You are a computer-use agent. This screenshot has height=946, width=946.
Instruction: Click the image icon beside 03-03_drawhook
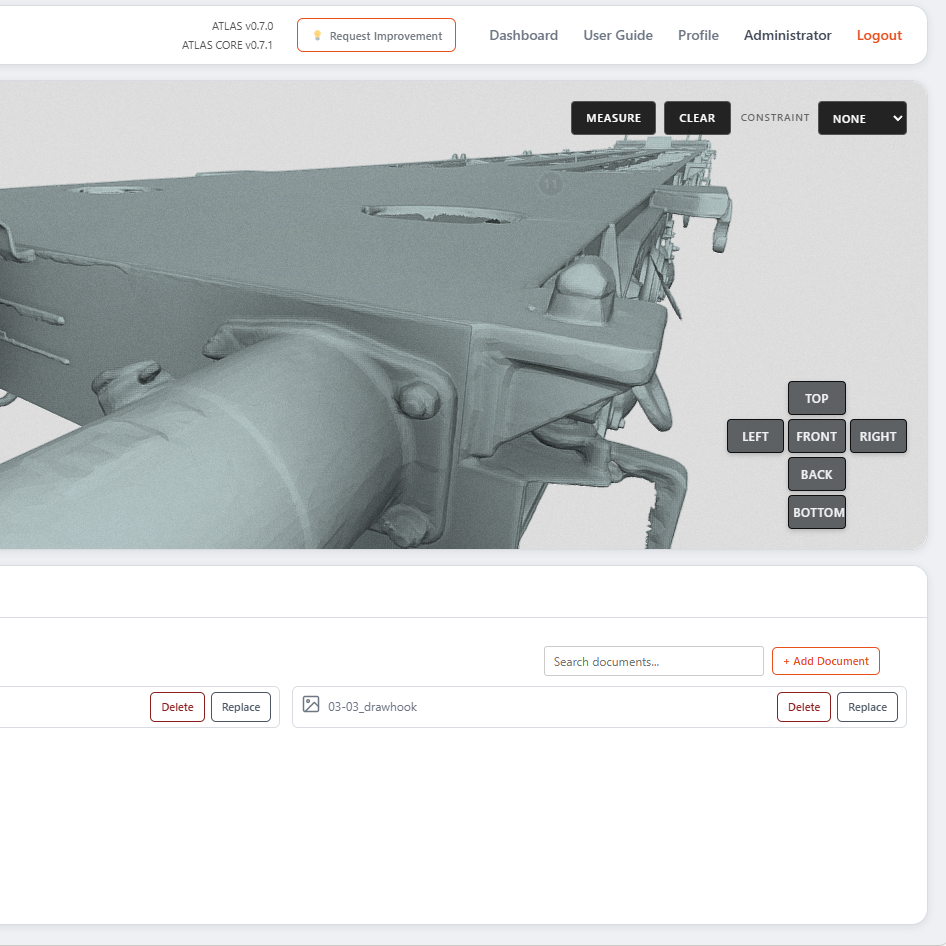pyautogui.click(x=311, y=704)
